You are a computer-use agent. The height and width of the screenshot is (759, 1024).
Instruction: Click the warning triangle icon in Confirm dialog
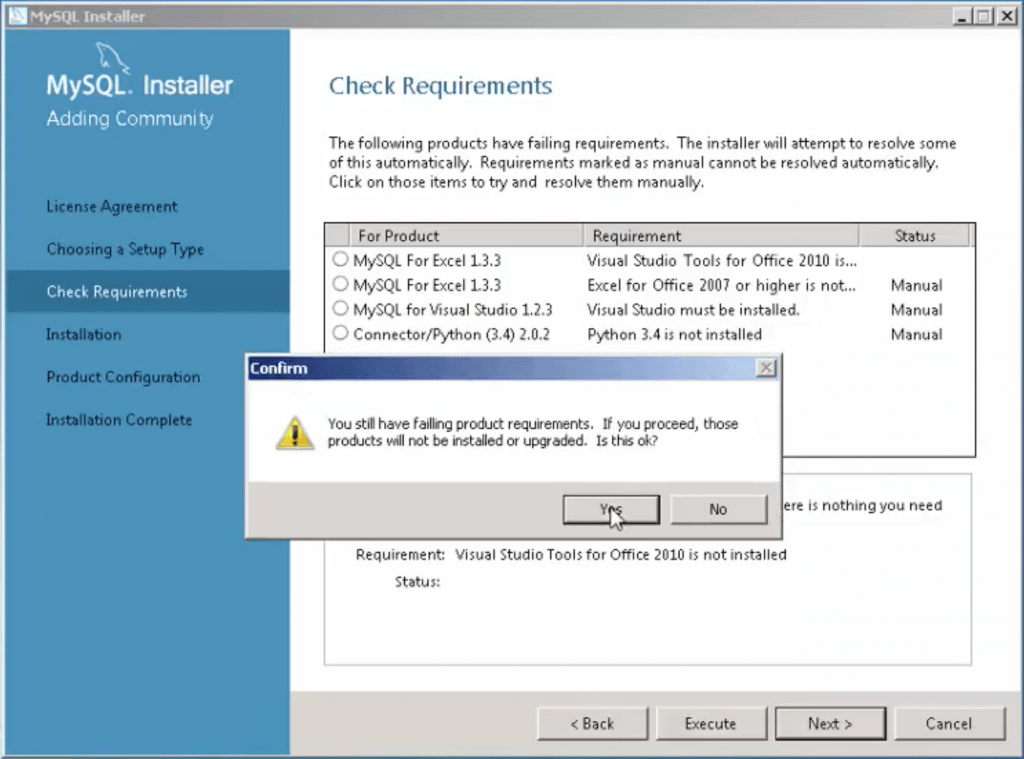[x=294, y=430]
